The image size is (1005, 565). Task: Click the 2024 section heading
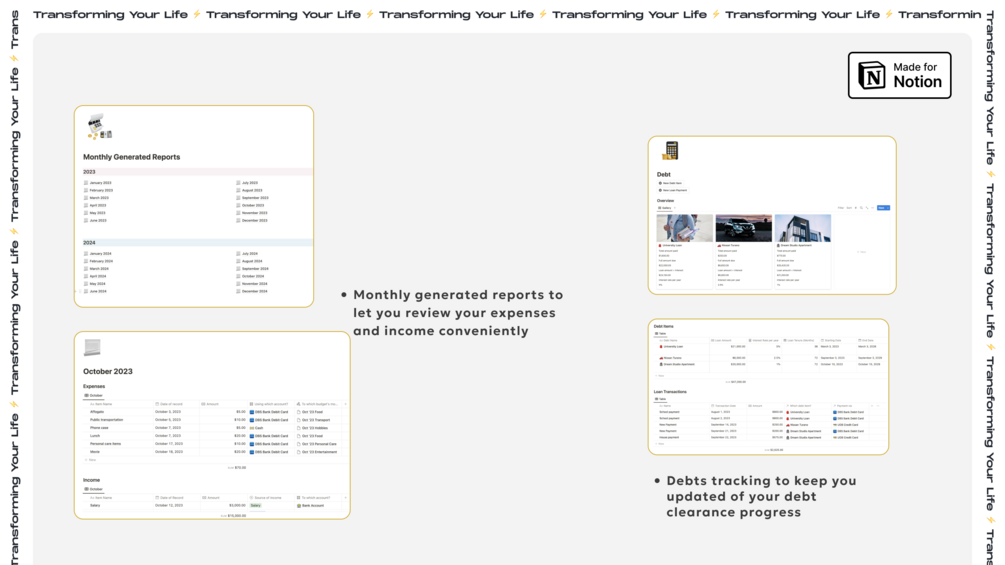tap(89, 243)
